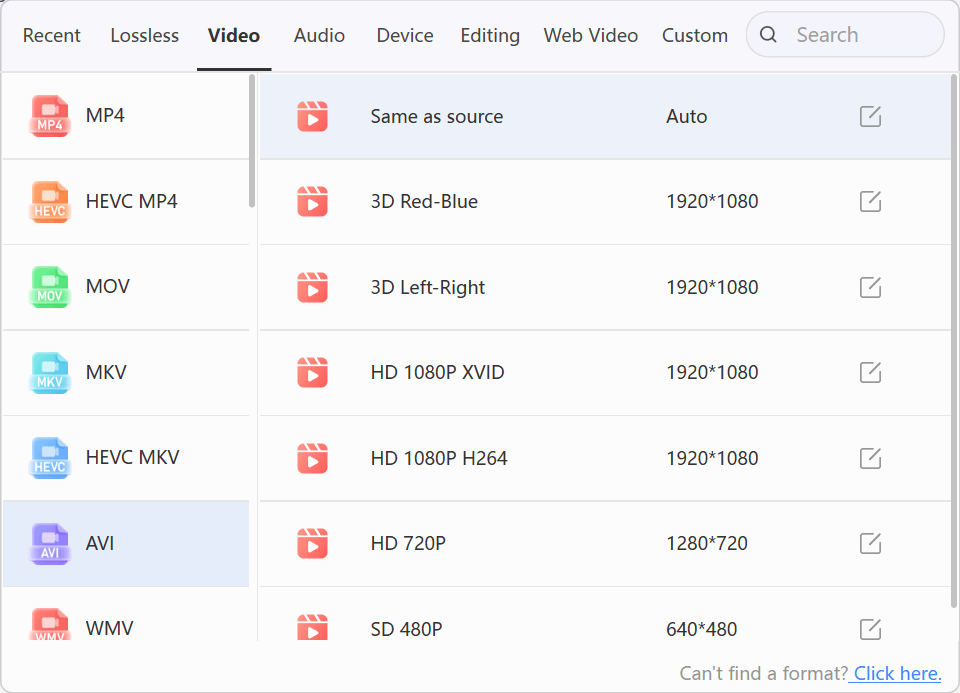Edit the Same as source preset
The height and width of the screenshot is (693, 960).
point(870,116)
